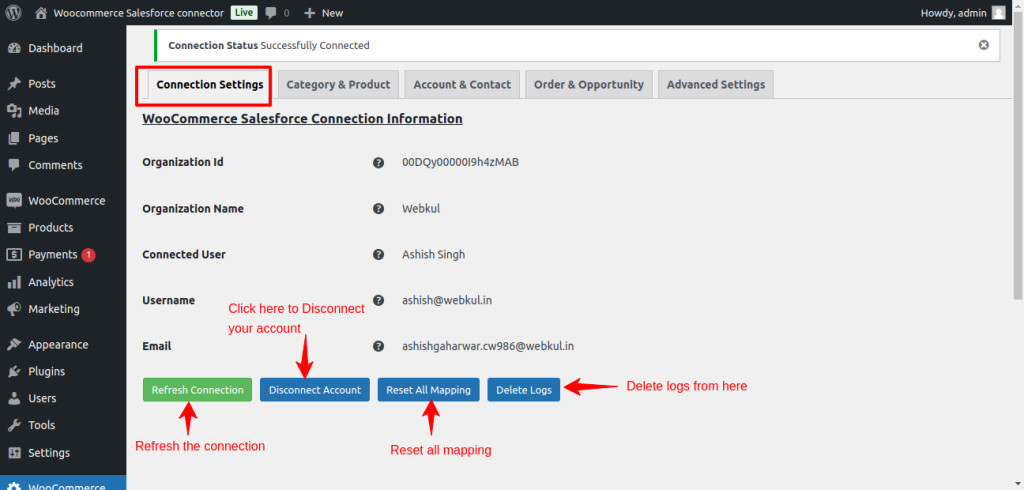Open the + New menu in admin bar
The width and height of the screenshot is (1024, 490).
tap(323, 13)
